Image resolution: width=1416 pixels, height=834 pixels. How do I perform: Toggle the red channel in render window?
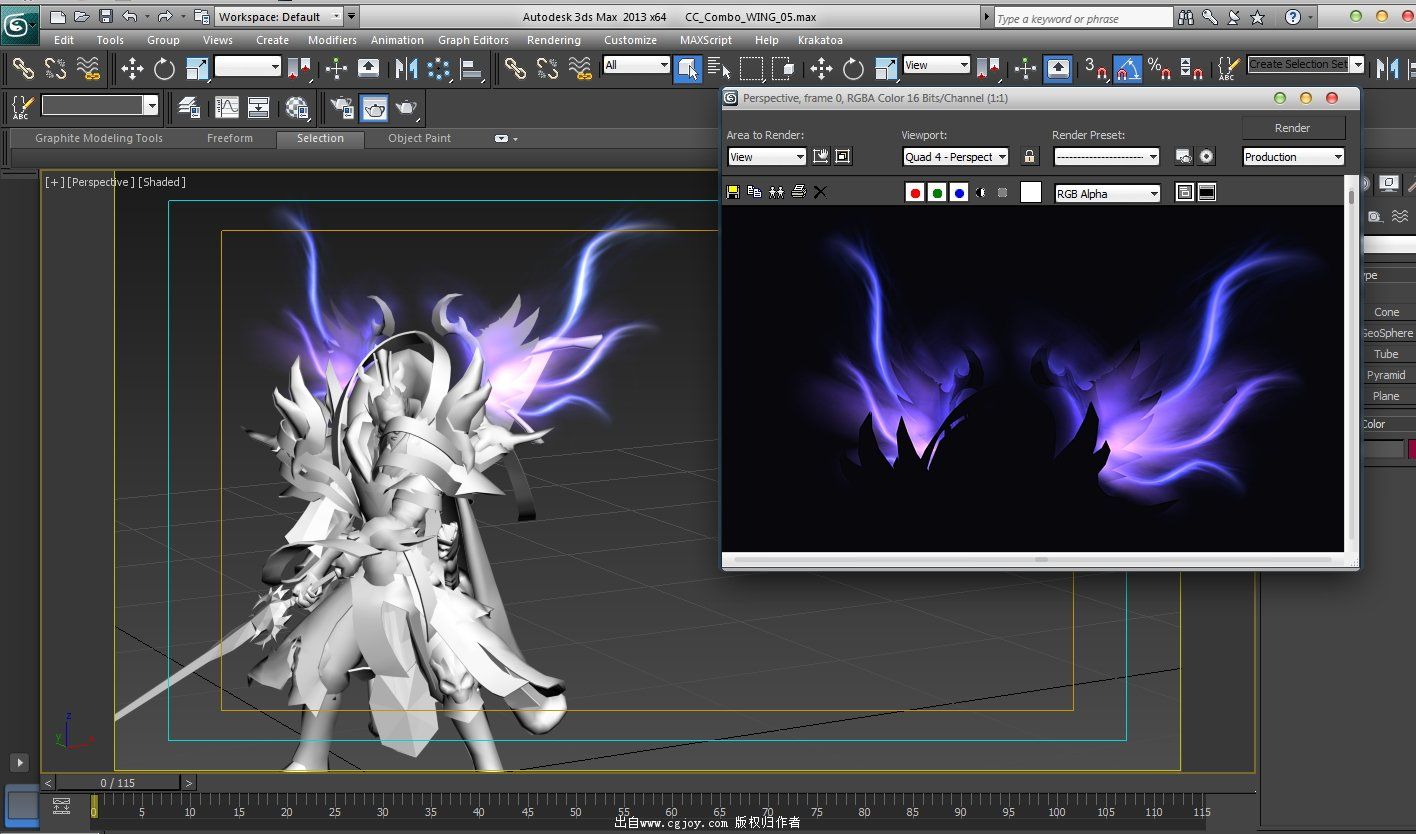tap(914, 193)
